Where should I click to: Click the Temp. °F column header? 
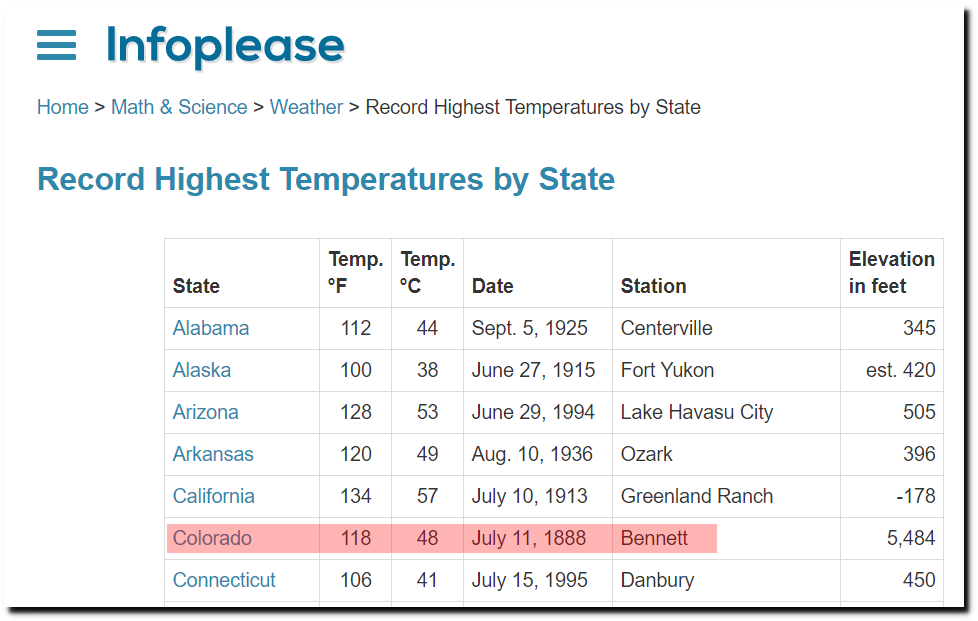click(x=356, y=272)
